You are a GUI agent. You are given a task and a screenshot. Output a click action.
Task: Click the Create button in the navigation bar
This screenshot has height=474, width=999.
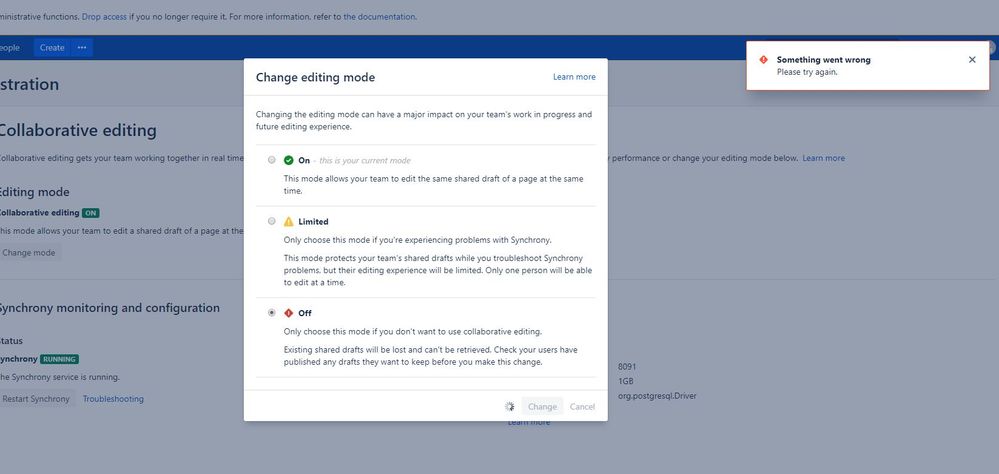[x=52, y=47]
